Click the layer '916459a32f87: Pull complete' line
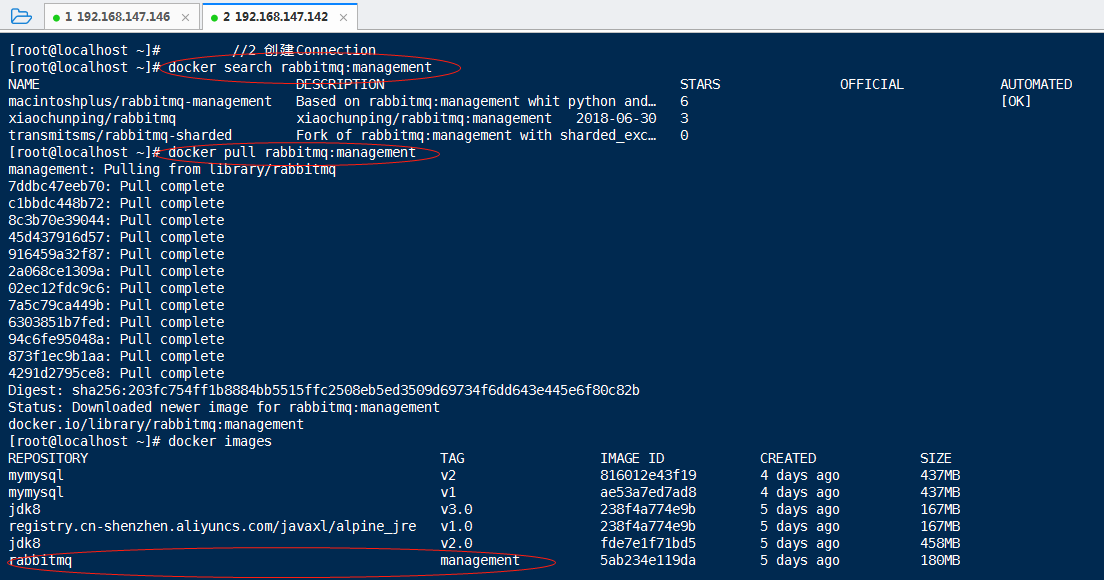 tap(116, 254)
